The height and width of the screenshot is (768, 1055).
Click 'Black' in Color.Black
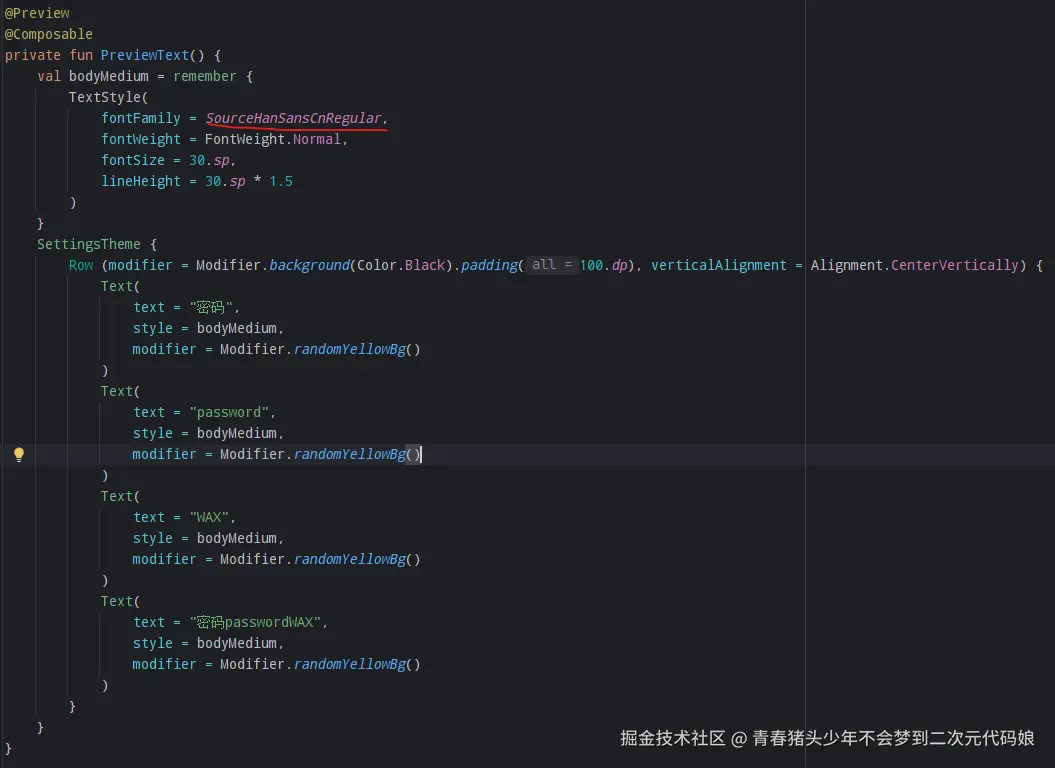(425, 265)
